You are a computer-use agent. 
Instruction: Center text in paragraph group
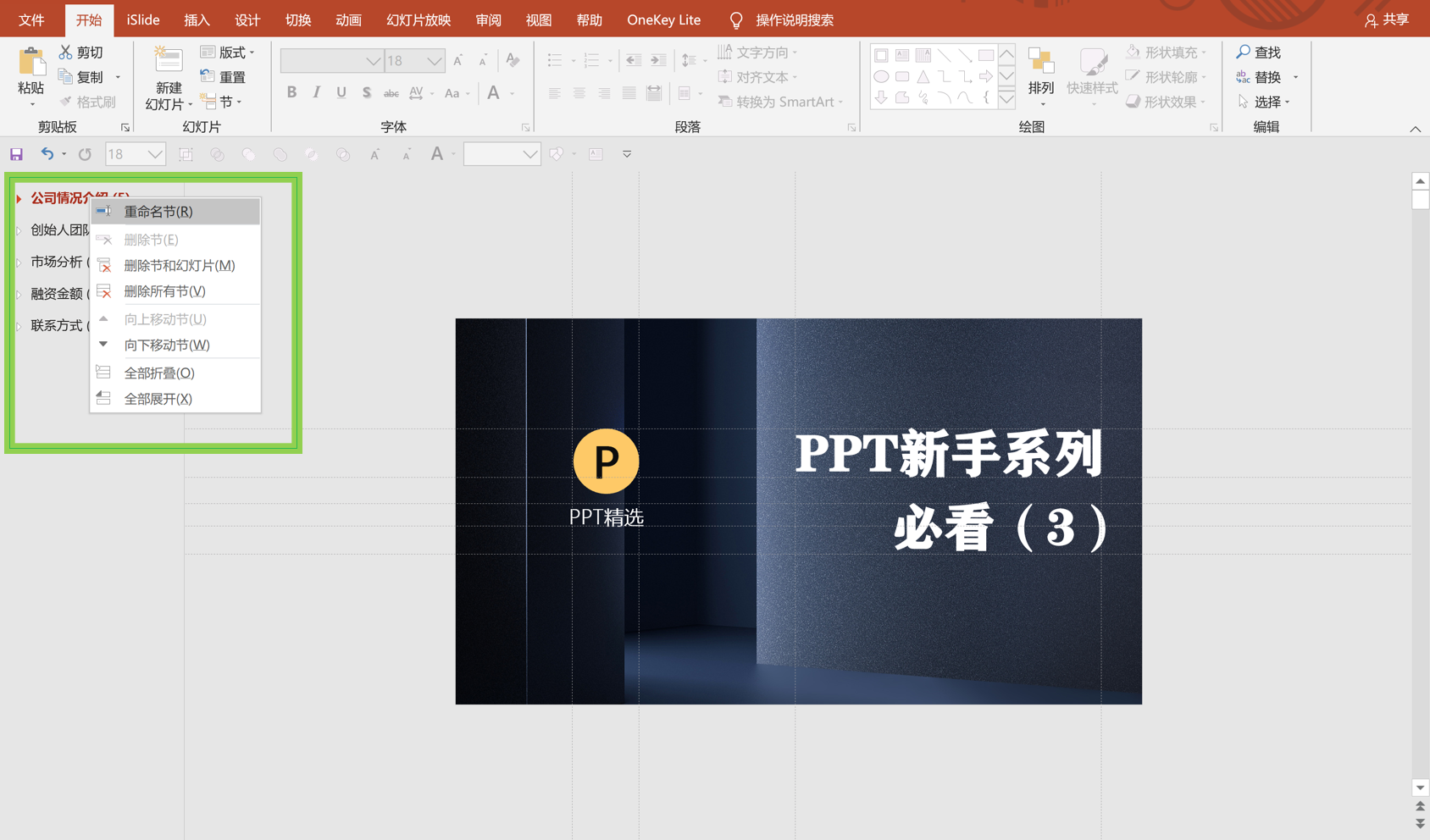click(579, 93)
